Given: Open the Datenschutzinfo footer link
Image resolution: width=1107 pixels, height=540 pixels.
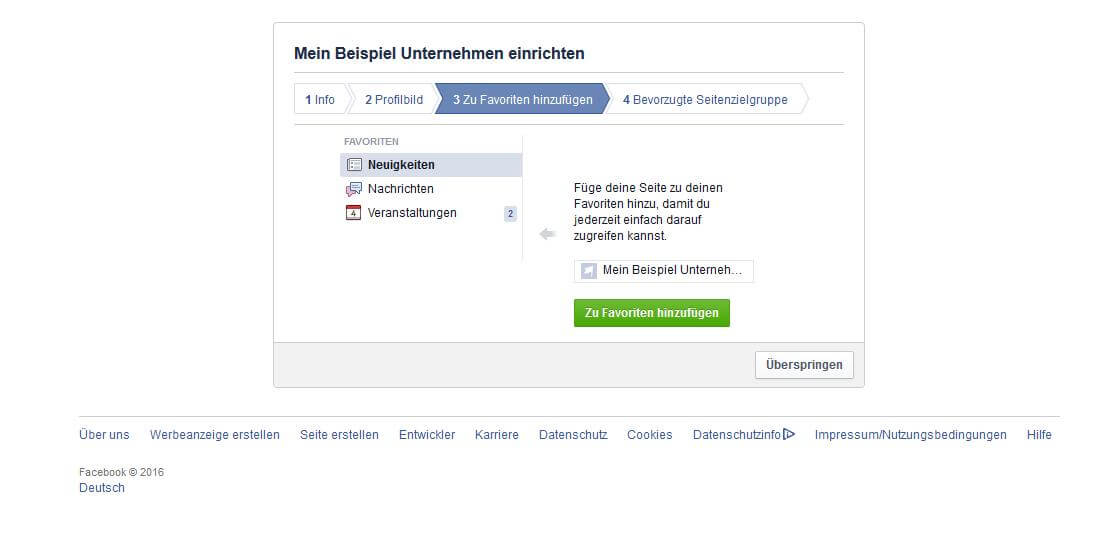Looking at the screenshot, I should click(x=737, y=435).
